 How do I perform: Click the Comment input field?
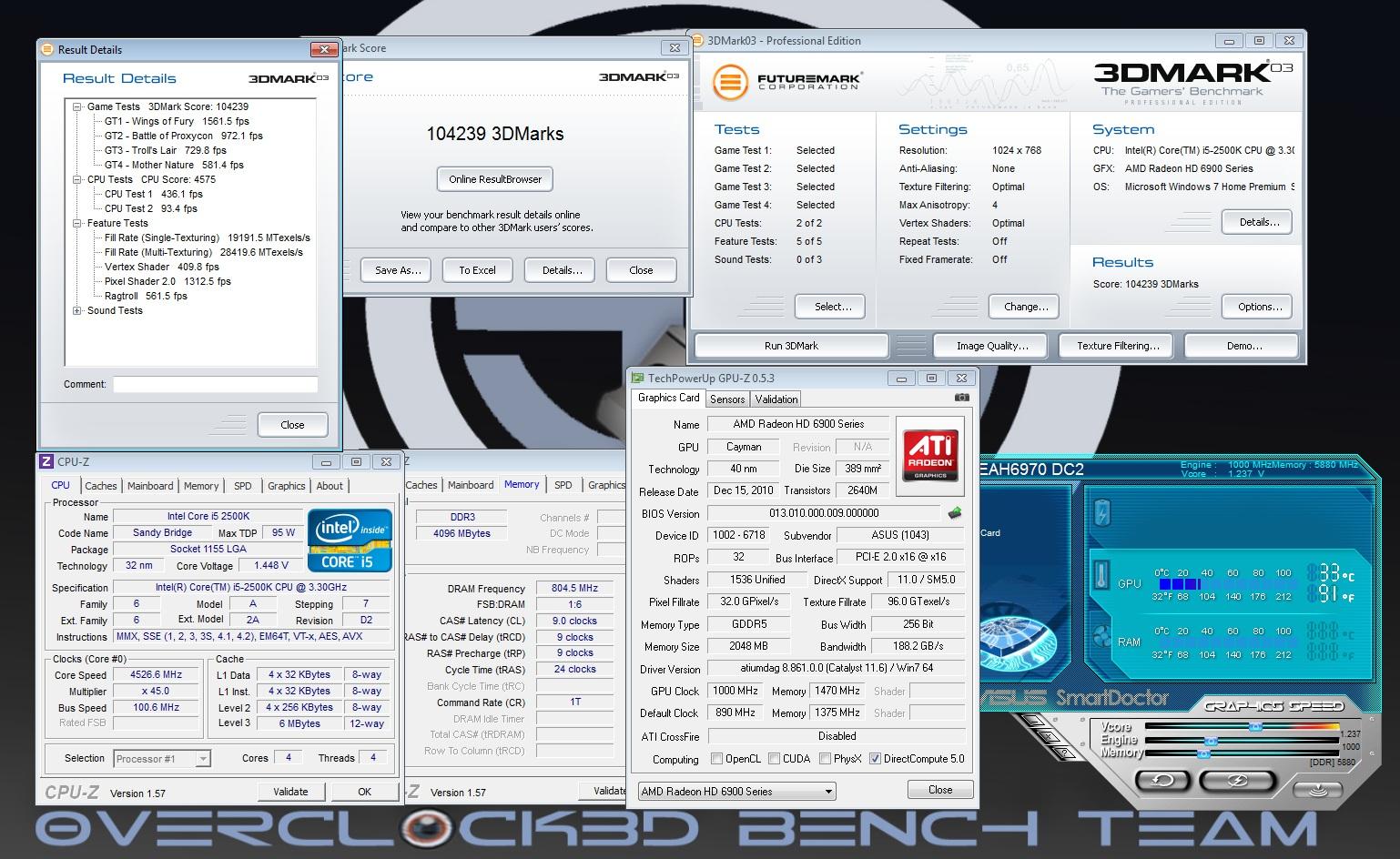[x=215, y=384]
